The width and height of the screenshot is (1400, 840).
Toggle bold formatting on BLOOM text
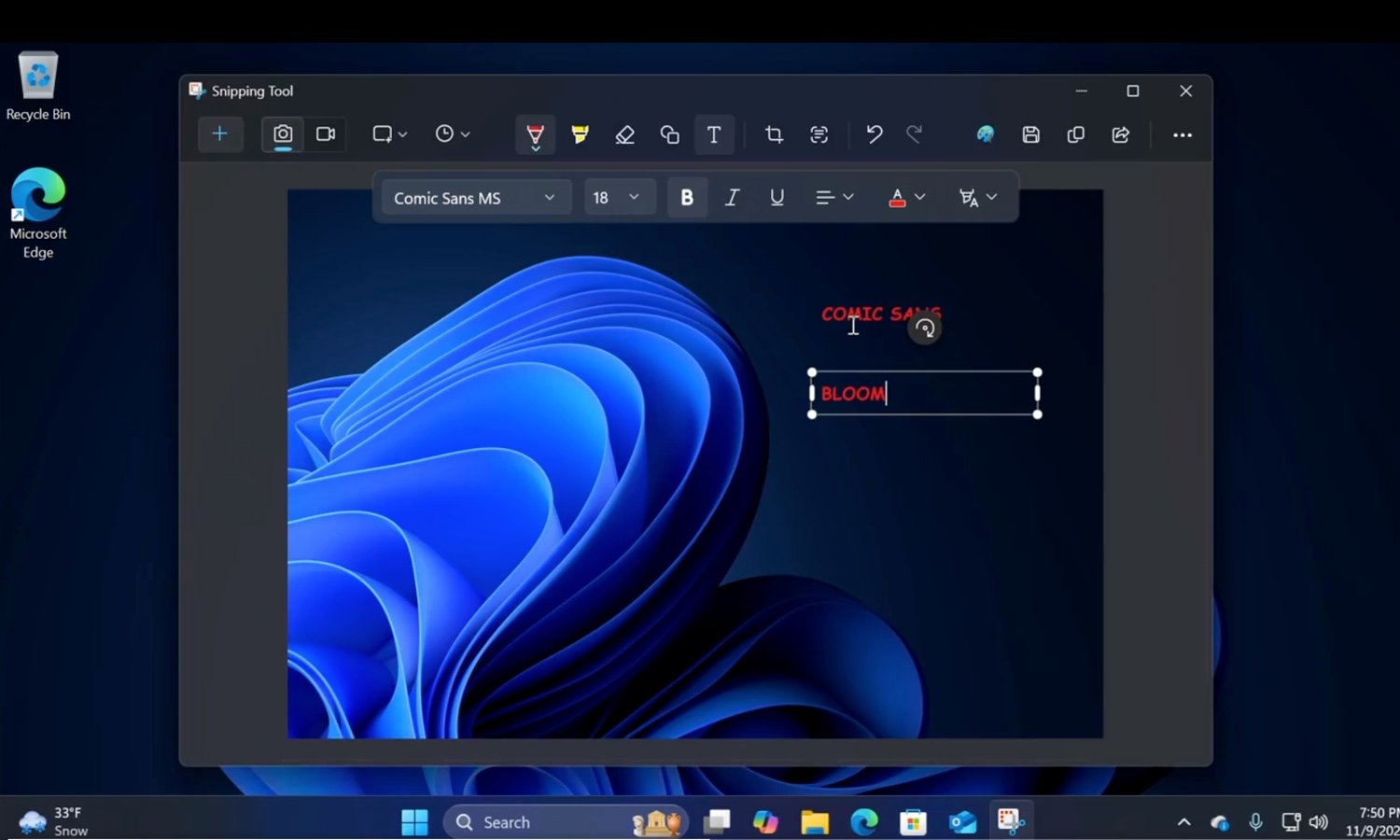click(687, 197)
